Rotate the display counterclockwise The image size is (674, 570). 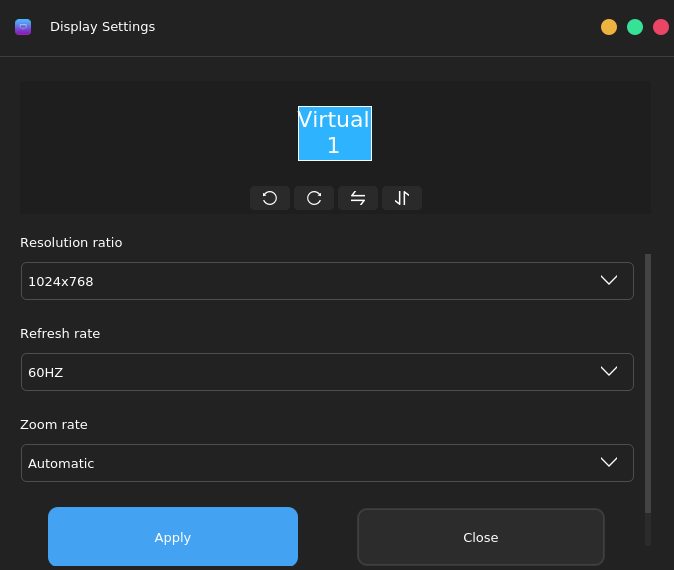[270, 198]
